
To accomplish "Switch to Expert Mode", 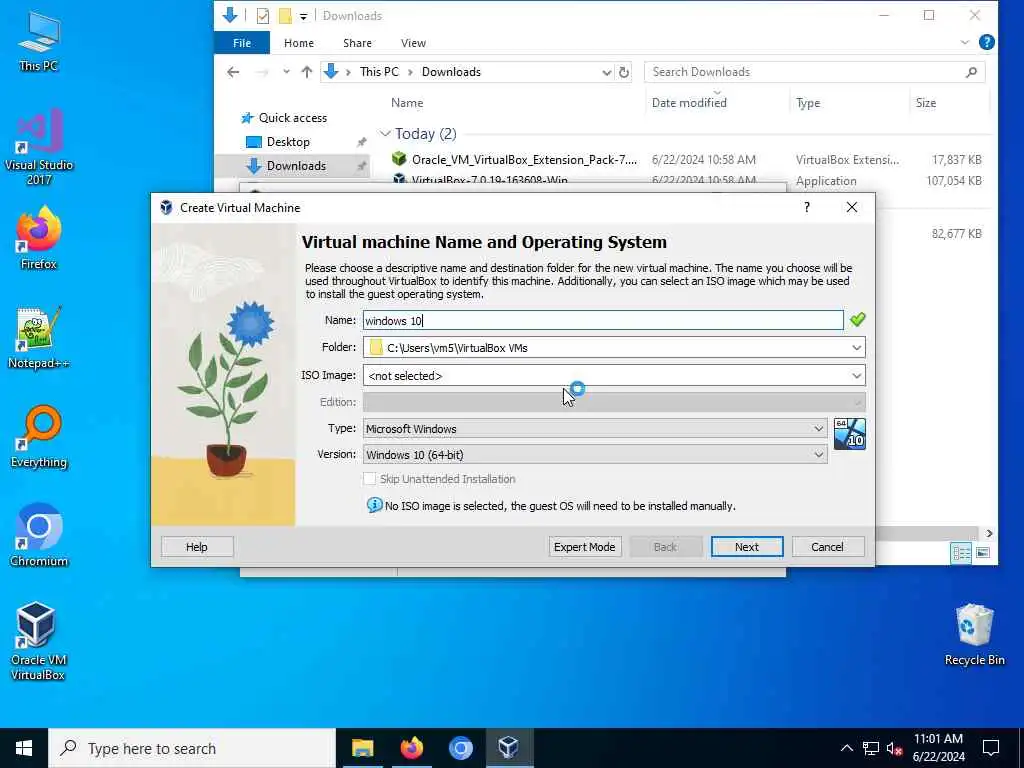I will coord(584,547).
